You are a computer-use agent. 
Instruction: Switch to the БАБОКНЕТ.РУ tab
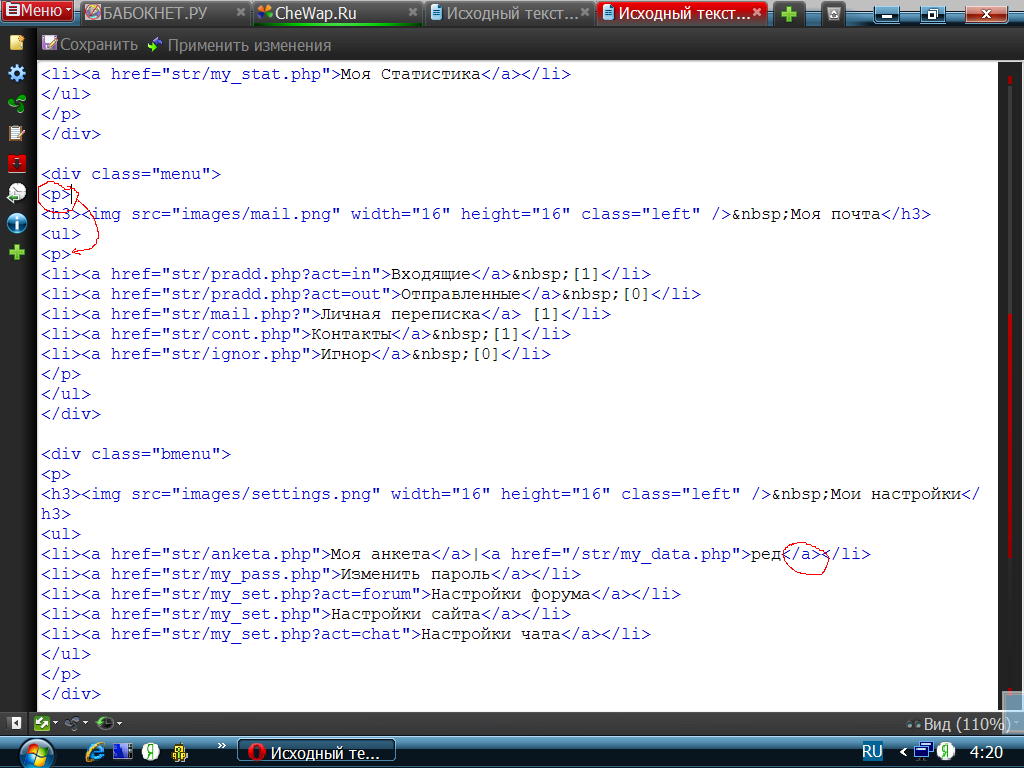[x=160, y=13]
